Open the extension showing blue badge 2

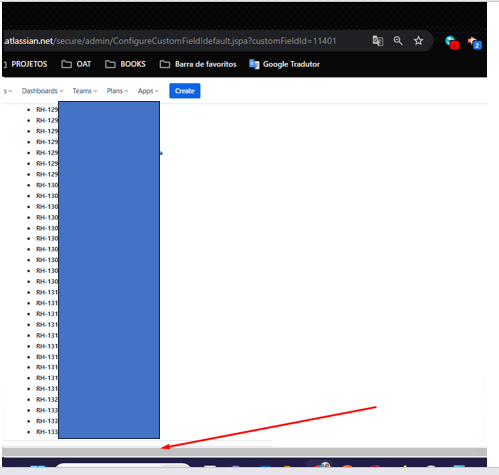pyautogui.click(x=475, y=43)
